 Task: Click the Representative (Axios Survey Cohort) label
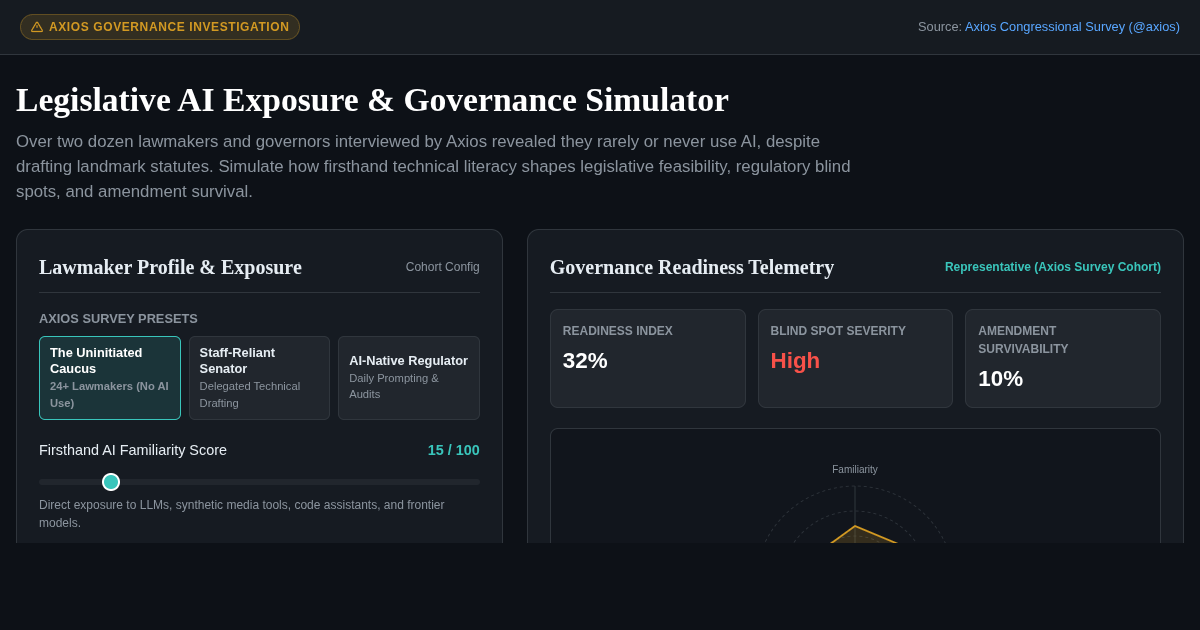[1053, 267]
